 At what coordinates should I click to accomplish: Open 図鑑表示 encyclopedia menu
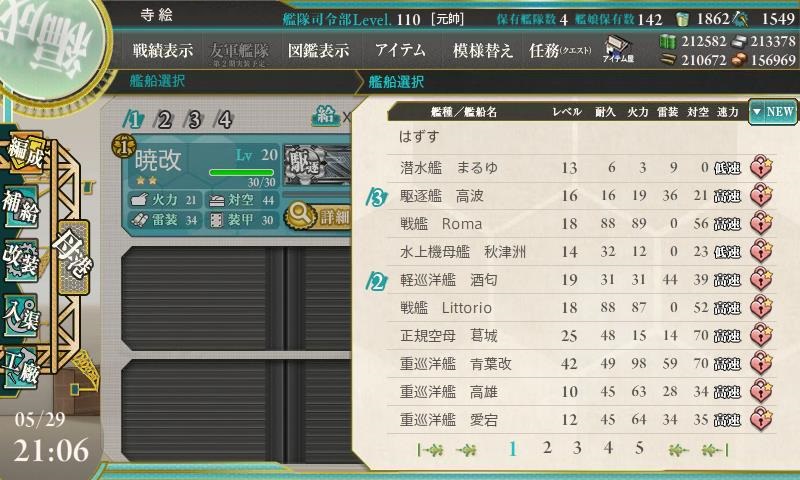318,50
